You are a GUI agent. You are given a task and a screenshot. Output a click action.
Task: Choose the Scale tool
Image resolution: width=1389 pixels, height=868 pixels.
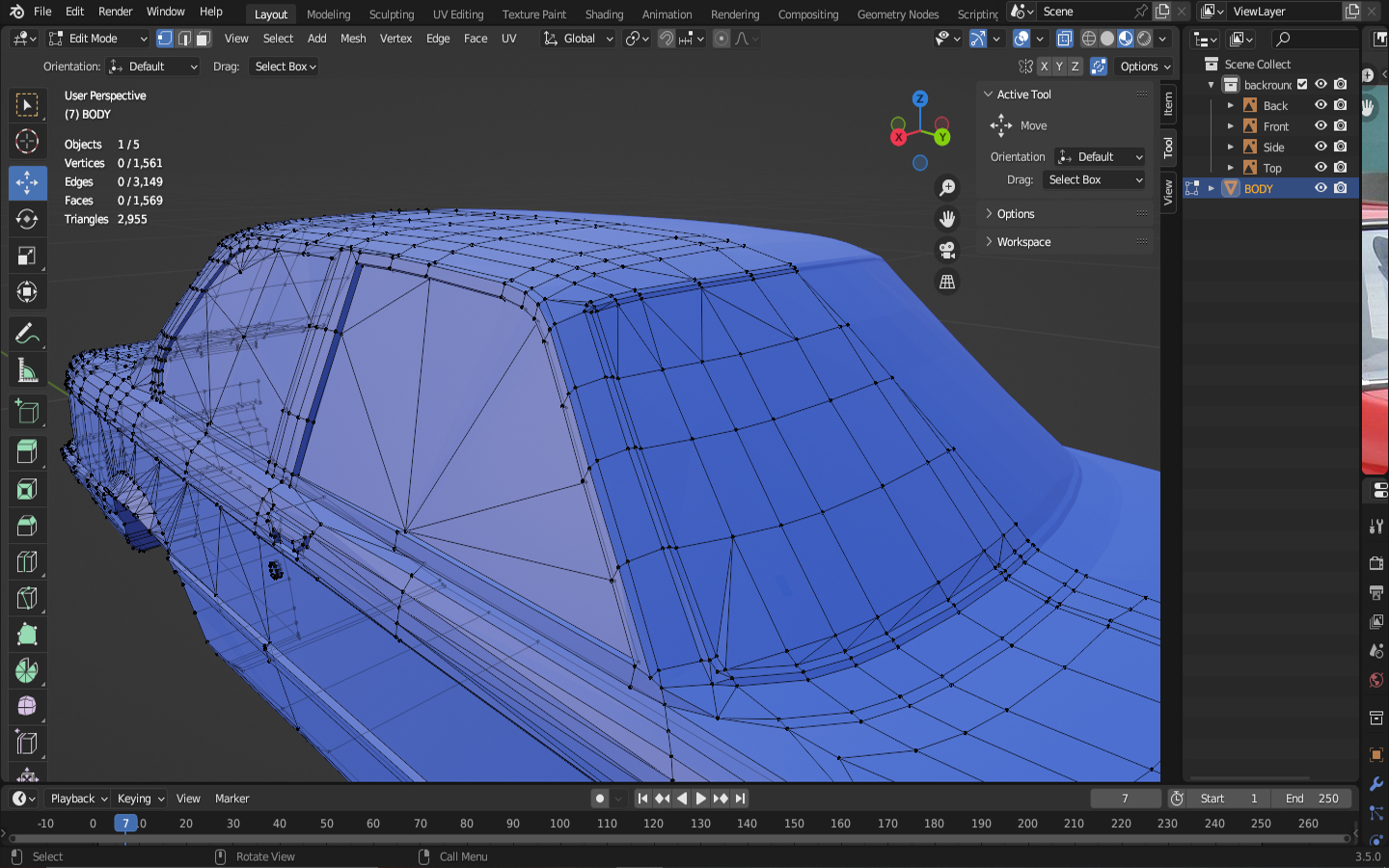pyautogui.click(x=27, y=256)
